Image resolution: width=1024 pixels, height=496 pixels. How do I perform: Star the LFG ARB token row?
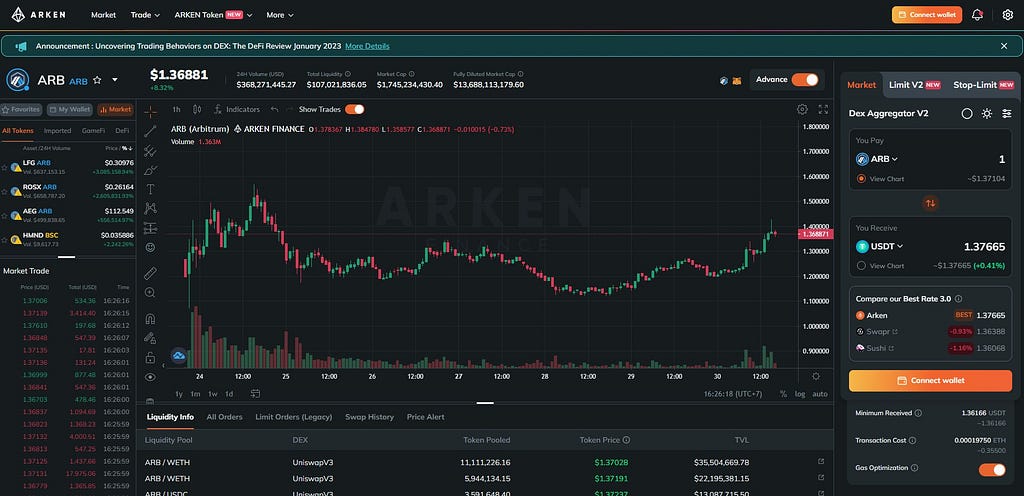(x=5, y=167)
